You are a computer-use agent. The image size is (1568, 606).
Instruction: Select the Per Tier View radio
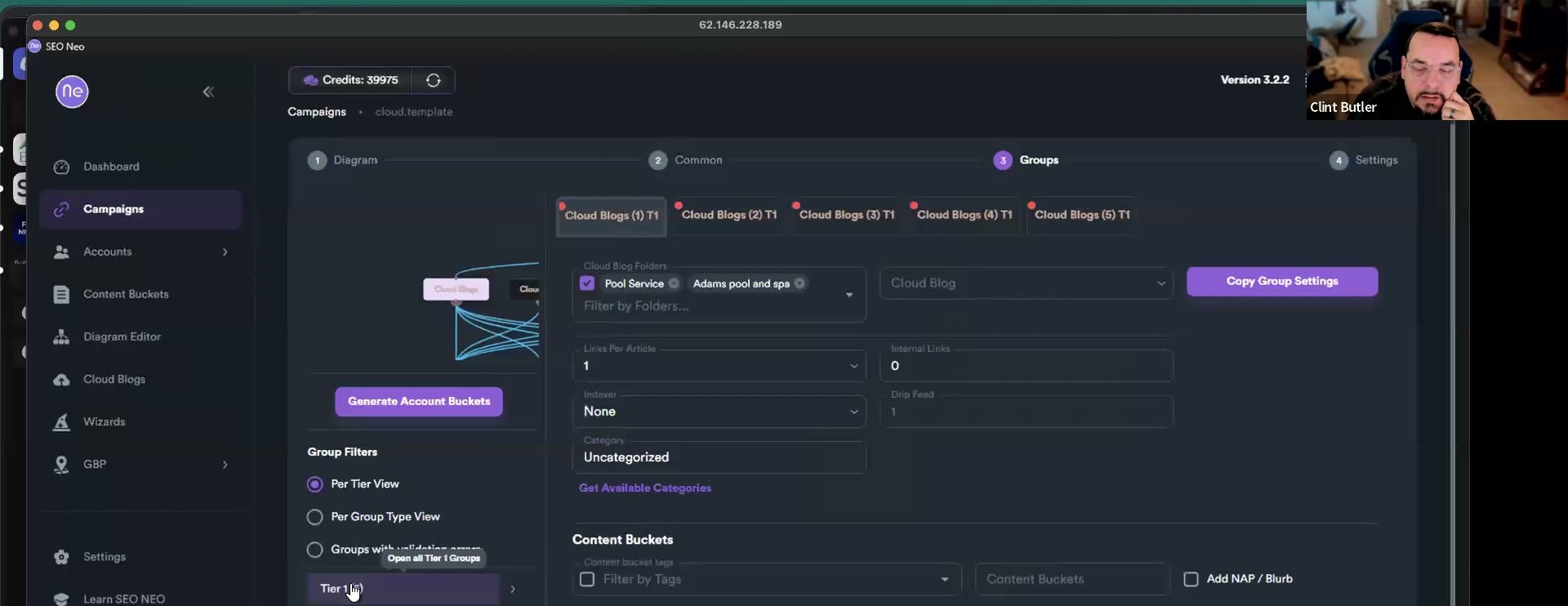click(314, 484)
